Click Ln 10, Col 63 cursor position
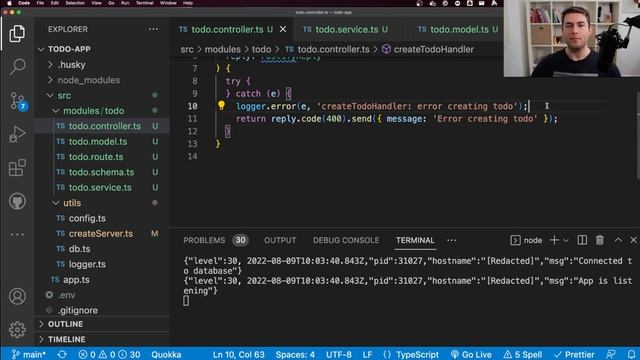This screenshot has width=640, height=360. click(x=238, y=354)
